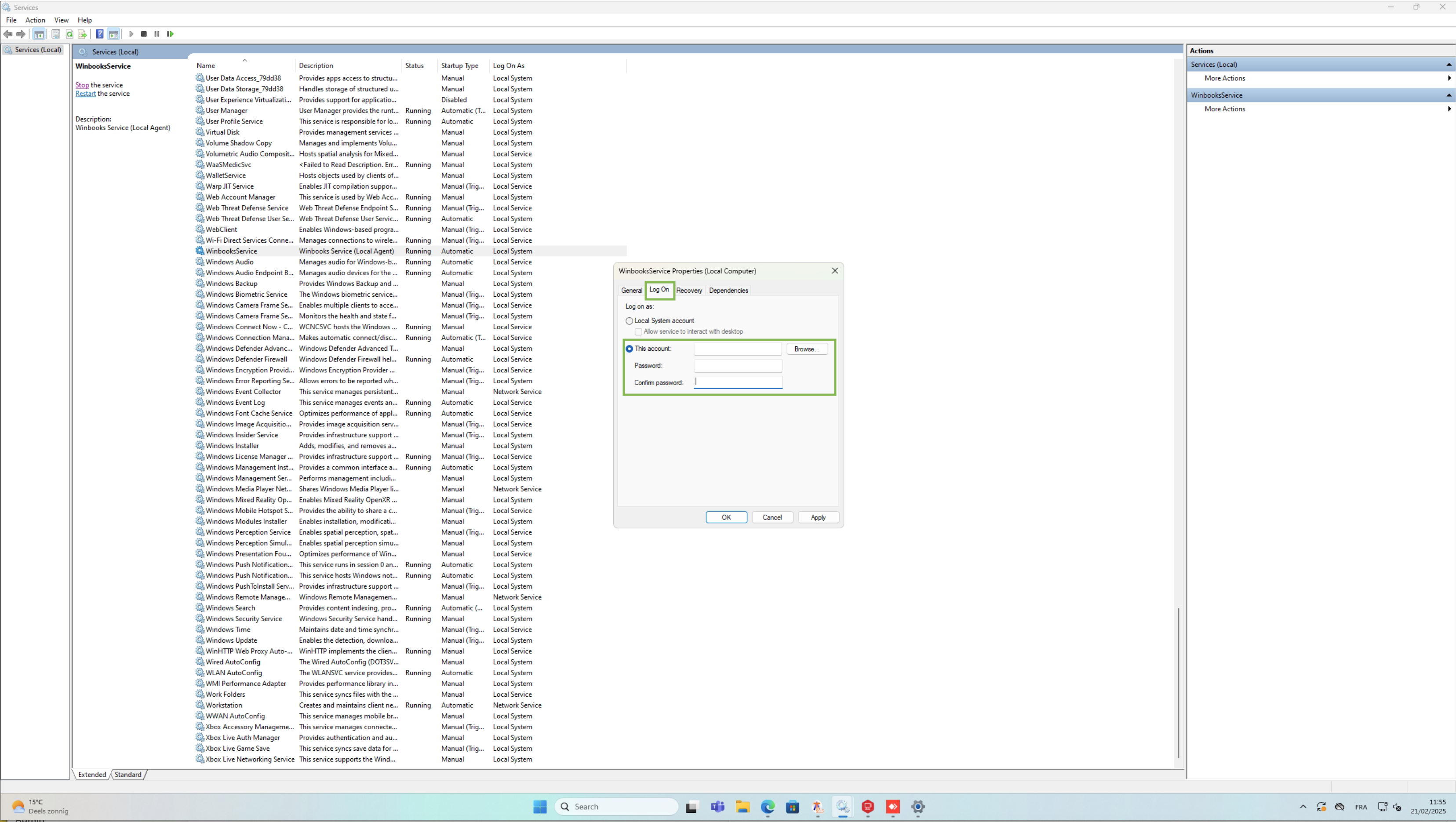Click the Refresh toolbar icon
Viewport: 1456px width, 822px height.
pyautogui.click(x=69, y=34)
